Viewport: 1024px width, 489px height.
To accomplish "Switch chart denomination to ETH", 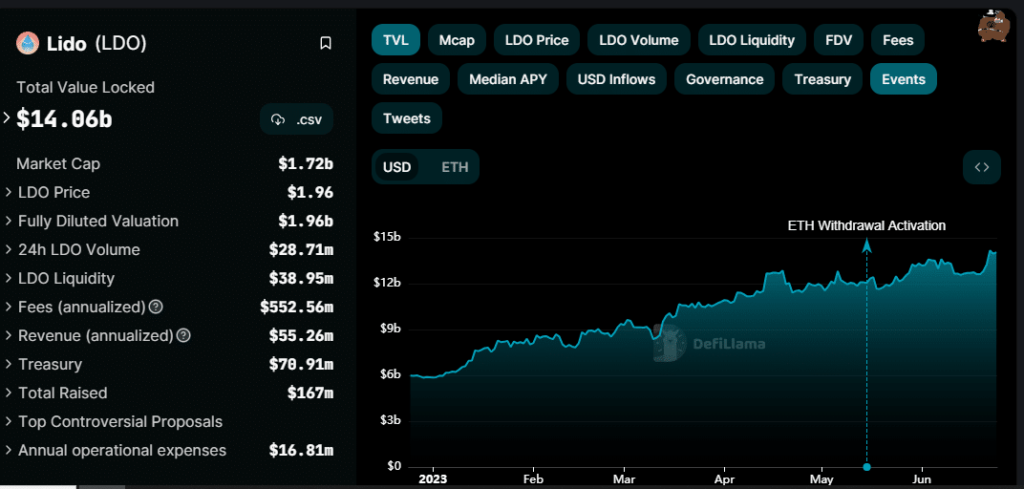I will pyautogui.click(x=454, y=167).
